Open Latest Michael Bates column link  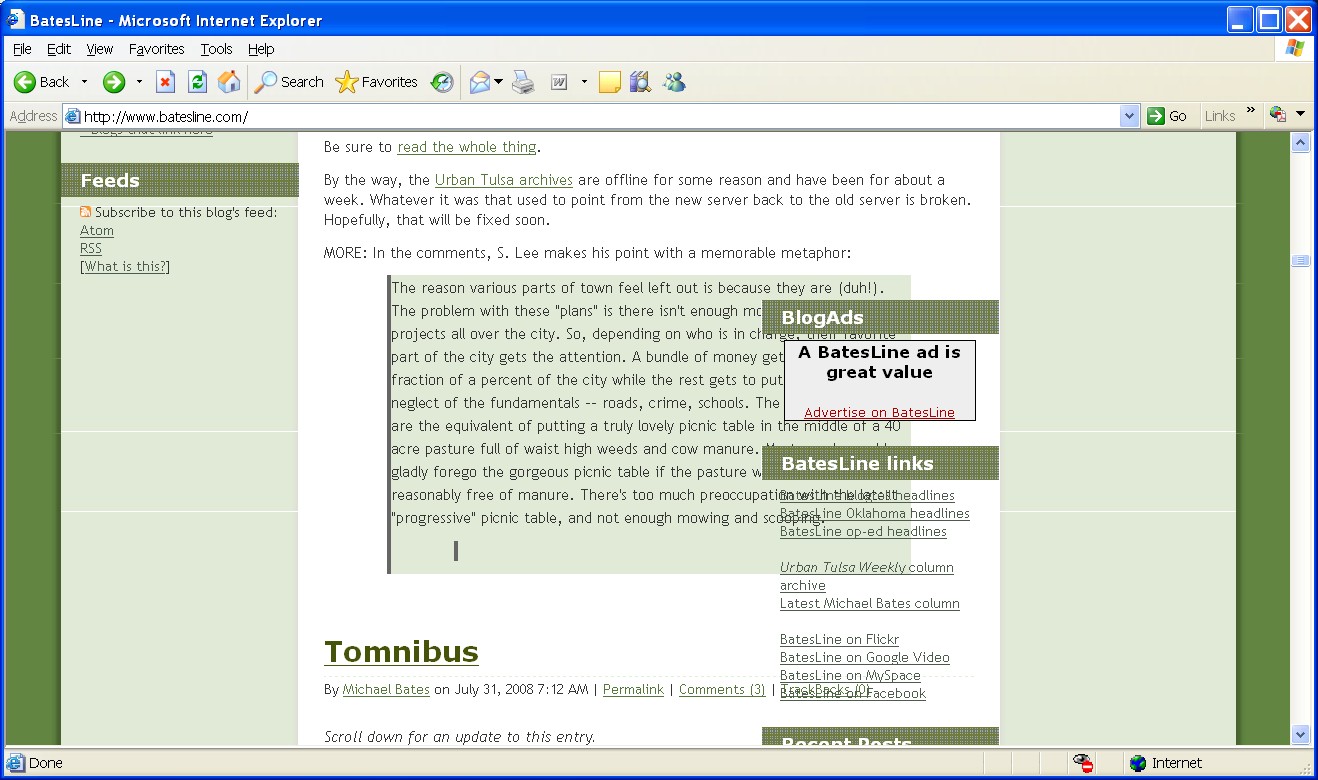click(x=870, y=604)
